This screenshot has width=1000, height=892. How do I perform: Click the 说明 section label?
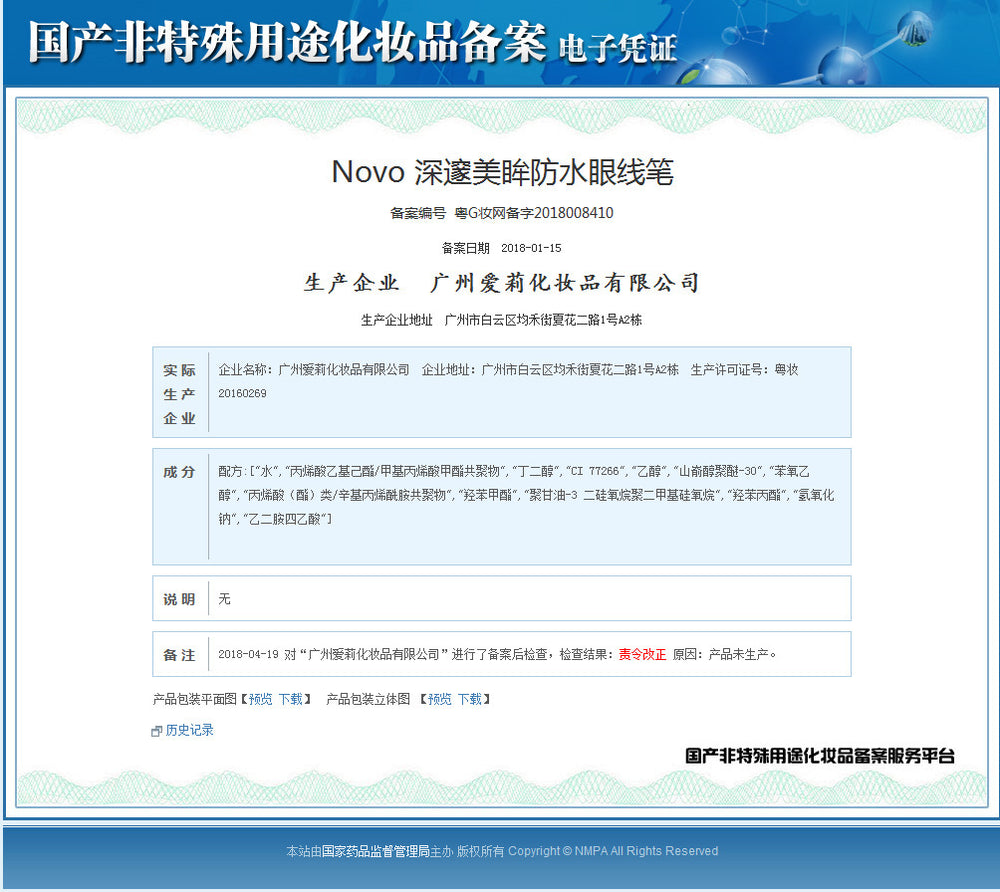coord(179,599)
